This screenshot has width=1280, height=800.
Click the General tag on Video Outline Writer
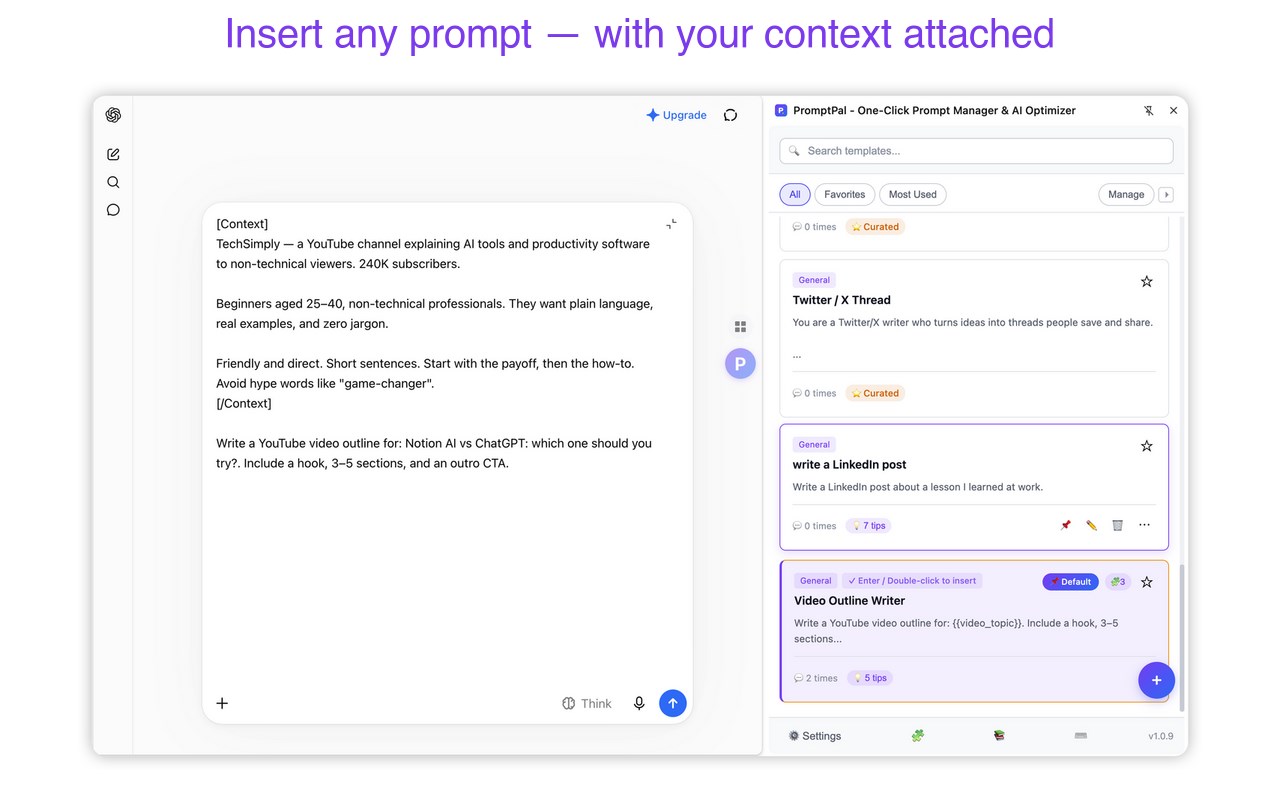point(816,581)
